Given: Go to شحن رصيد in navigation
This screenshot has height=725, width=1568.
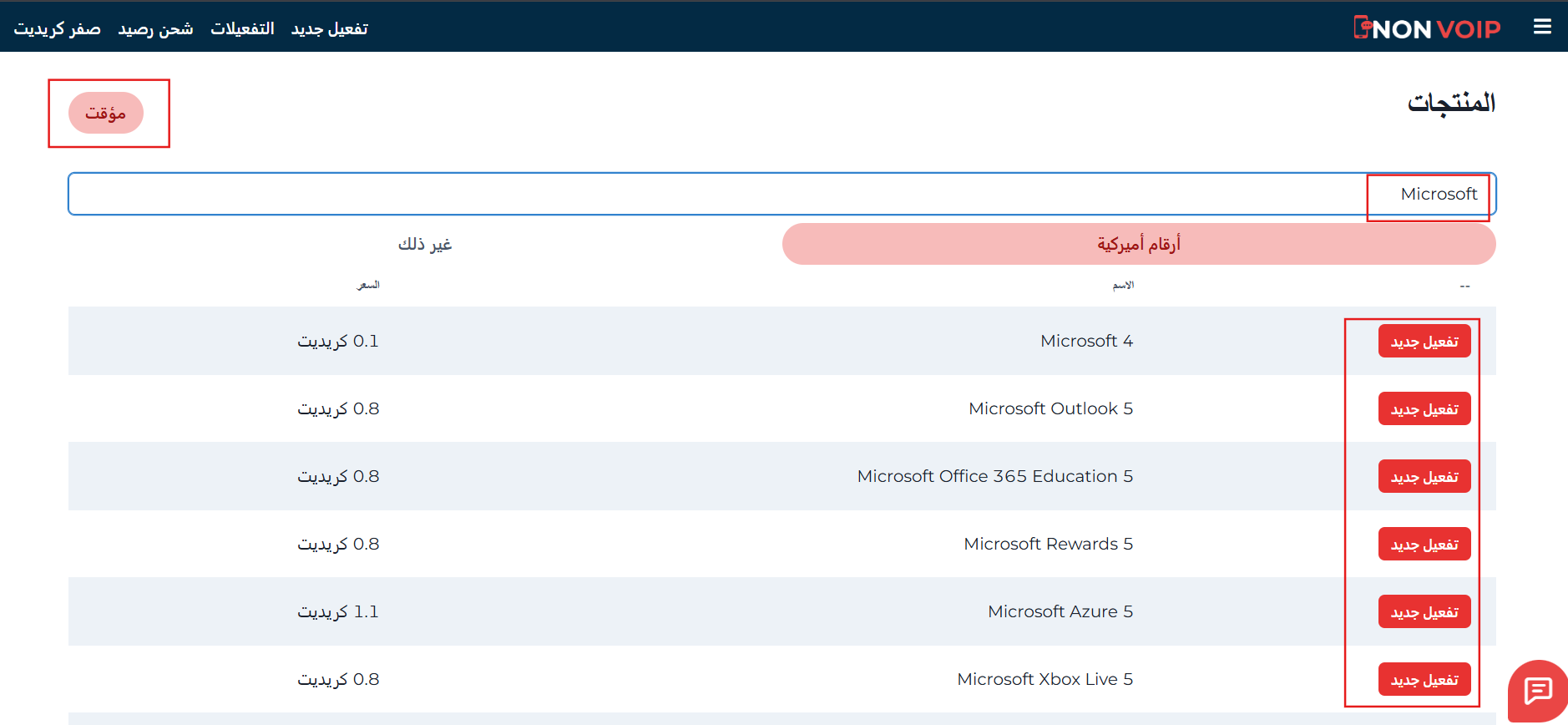Looking at the screenshot, I should [x=155, y=29].
